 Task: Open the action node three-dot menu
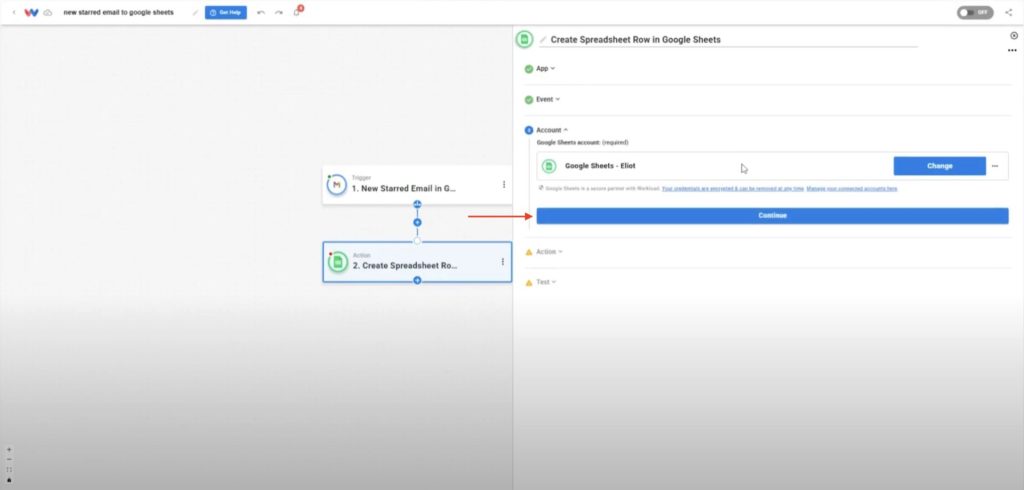pos(502,262)
